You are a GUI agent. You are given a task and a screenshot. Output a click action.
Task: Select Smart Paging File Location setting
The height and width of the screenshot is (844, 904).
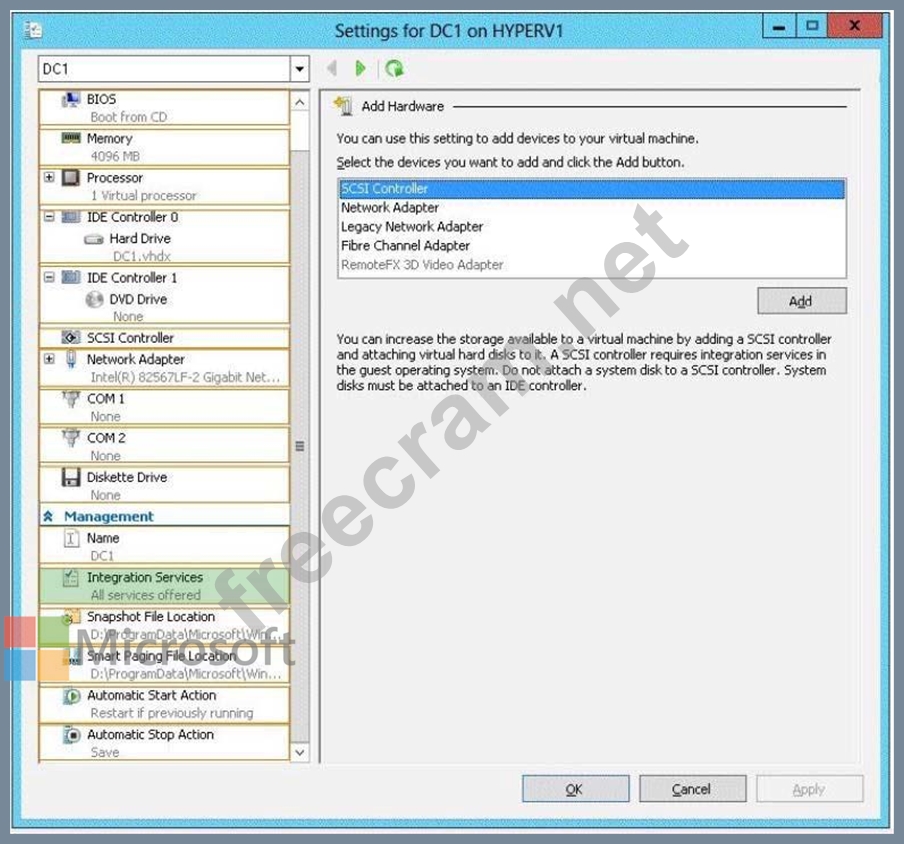pyautogui.click(x=164, y=665)
